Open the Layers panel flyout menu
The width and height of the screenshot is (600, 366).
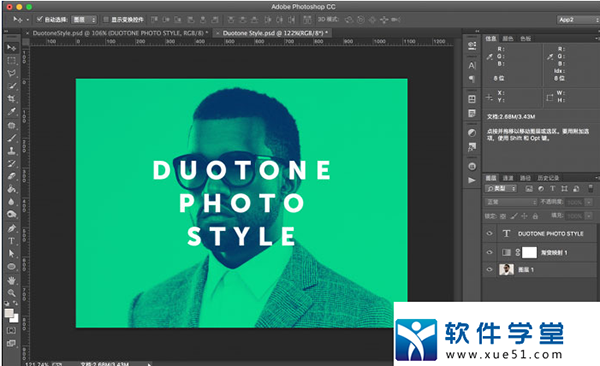coord(597,178)
